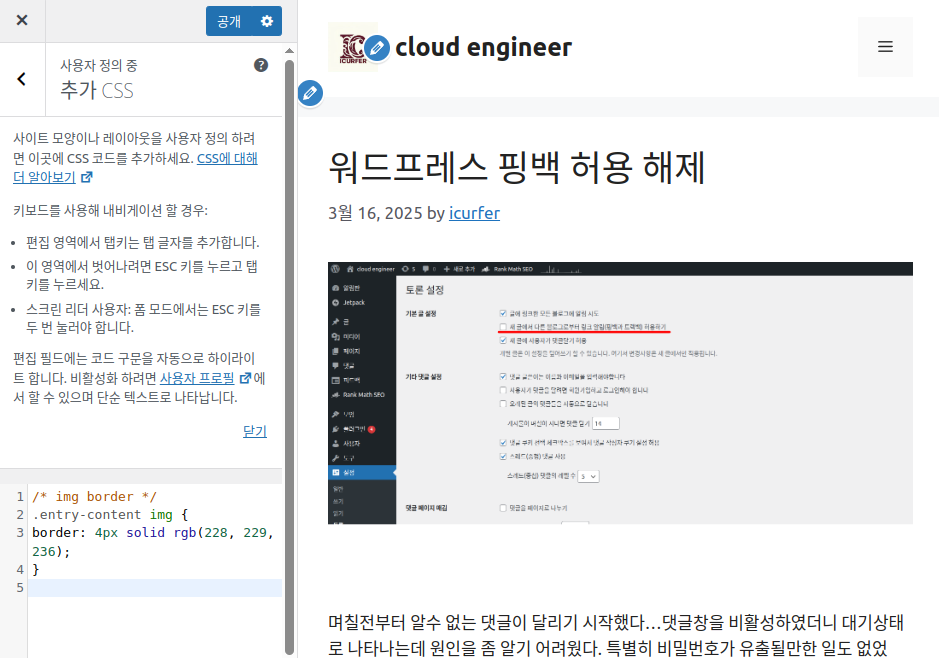This screenshot has width=939, height=658.
Task: Toggle the help question mark icon
Action: tap(261, 65)
